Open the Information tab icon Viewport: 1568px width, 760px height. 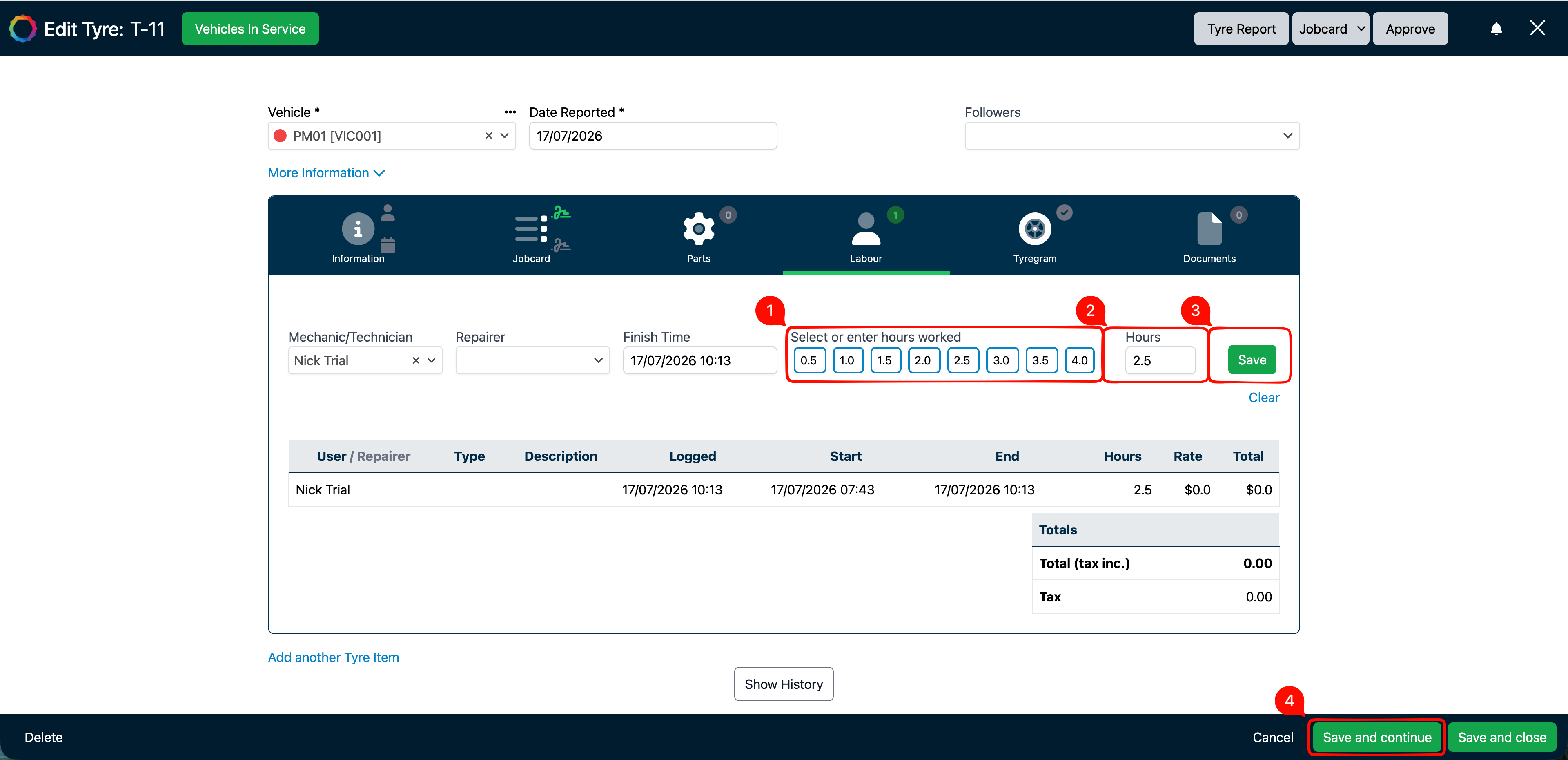point(358,229)
